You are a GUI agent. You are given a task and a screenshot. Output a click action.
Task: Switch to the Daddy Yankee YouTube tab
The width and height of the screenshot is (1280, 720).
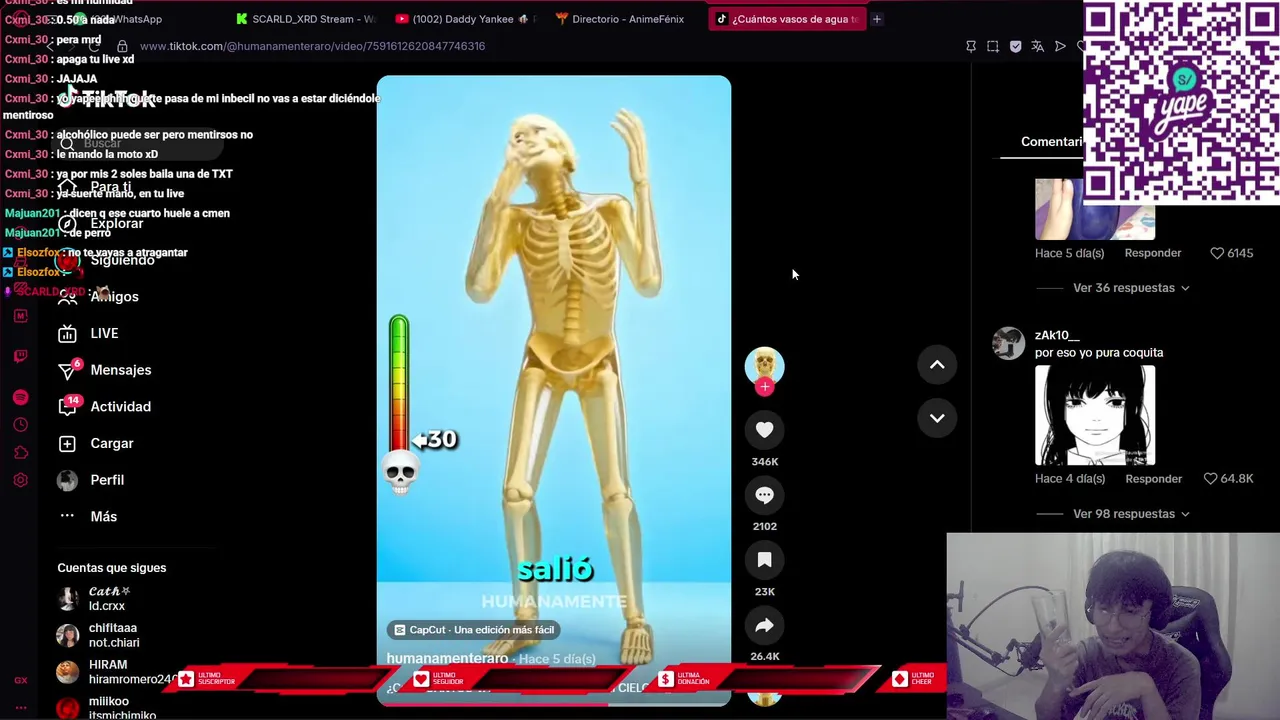pyautogui.click(x=466, y=19)
